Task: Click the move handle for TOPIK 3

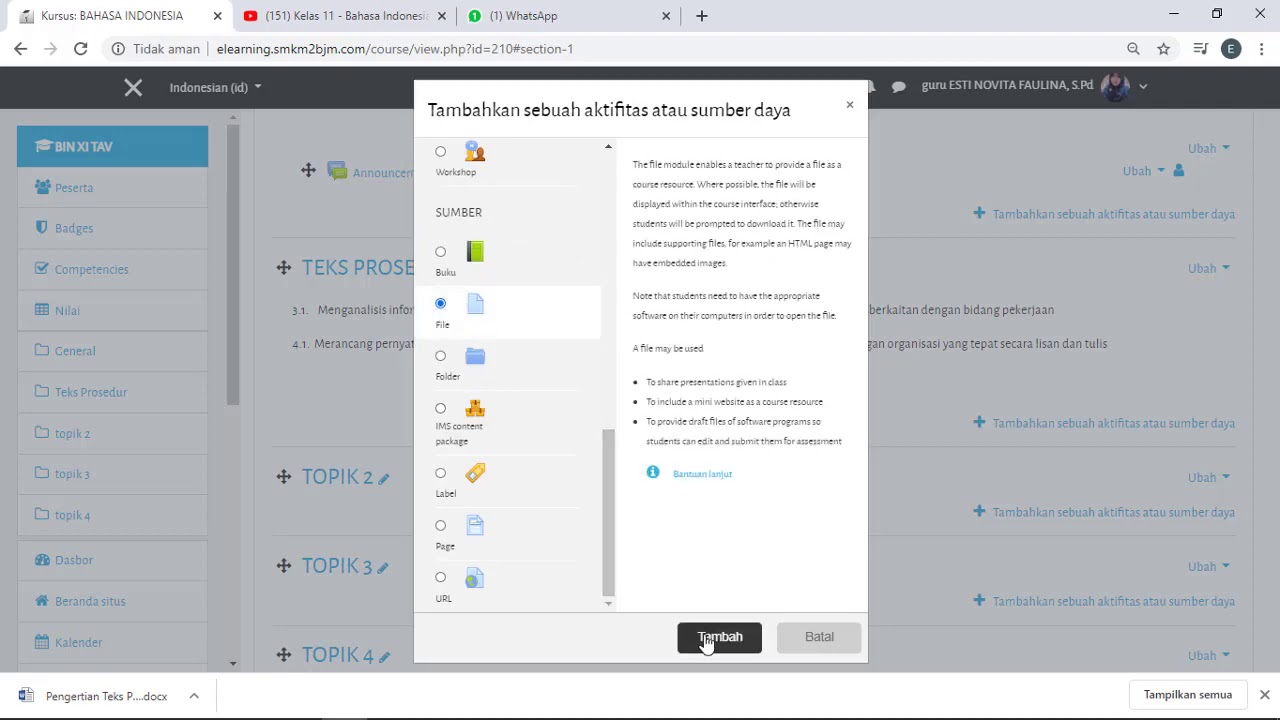Action: pos(284,566)
